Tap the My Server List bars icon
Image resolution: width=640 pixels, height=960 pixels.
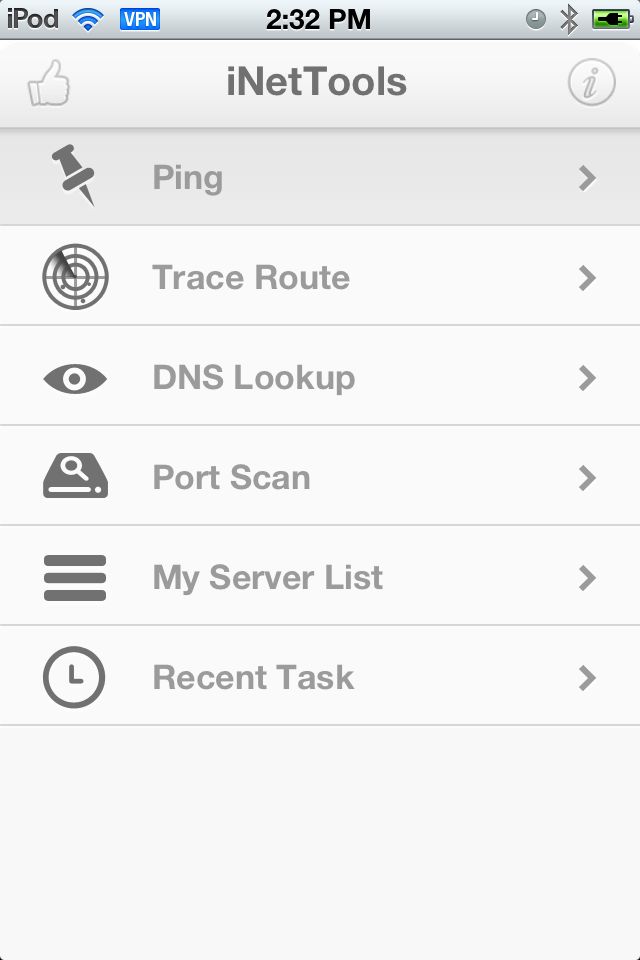75,577
